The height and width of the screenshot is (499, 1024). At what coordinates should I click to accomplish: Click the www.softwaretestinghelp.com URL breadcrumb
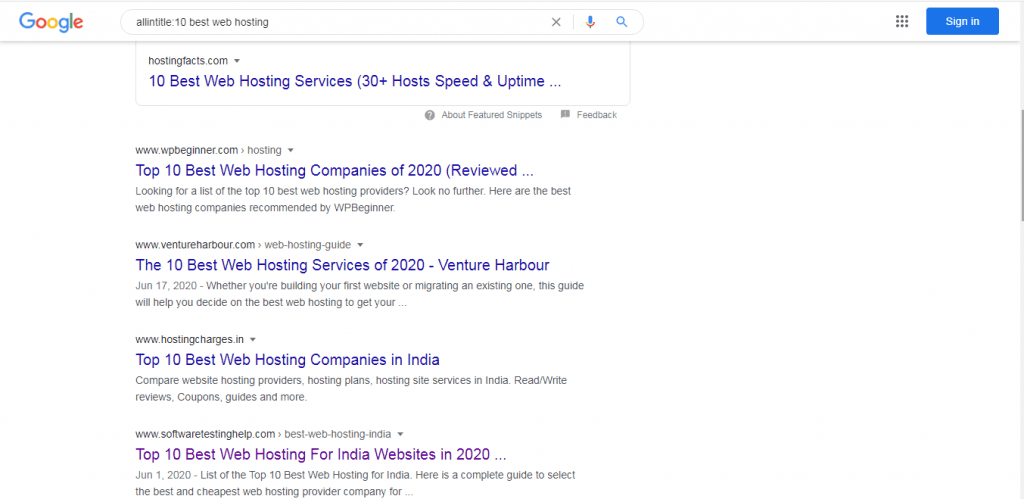point(263,434)
